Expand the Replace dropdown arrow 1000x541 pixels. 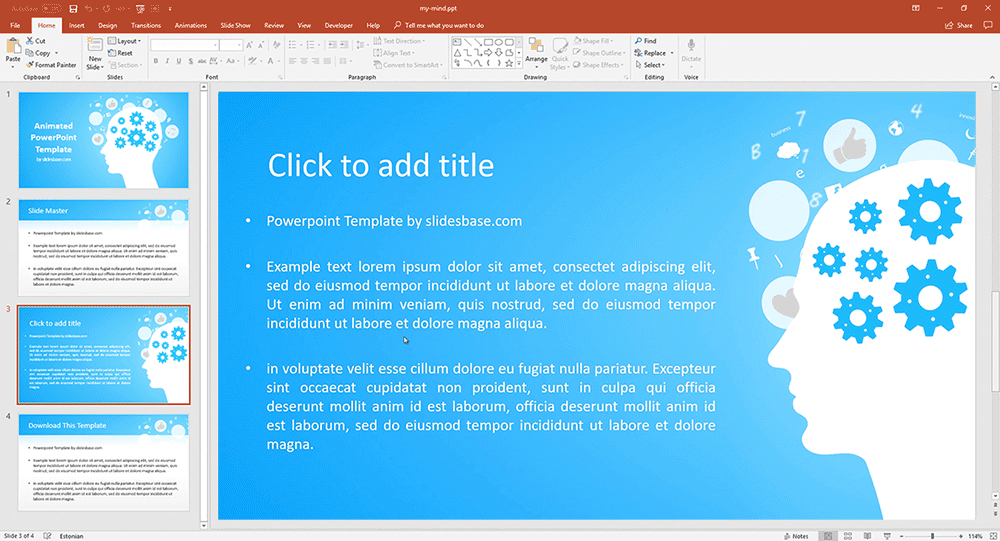point(671,53)
